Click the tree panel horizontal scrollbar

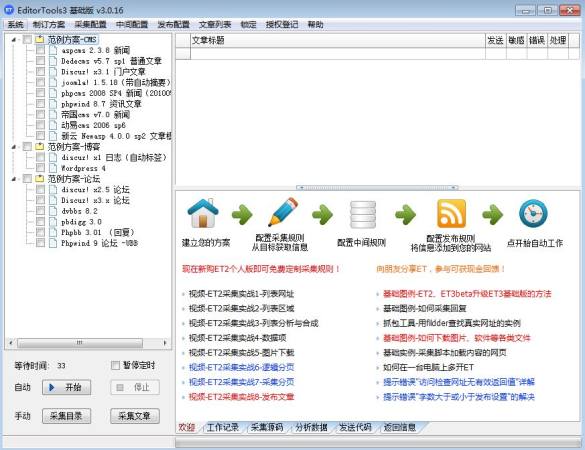click(87, 343)
